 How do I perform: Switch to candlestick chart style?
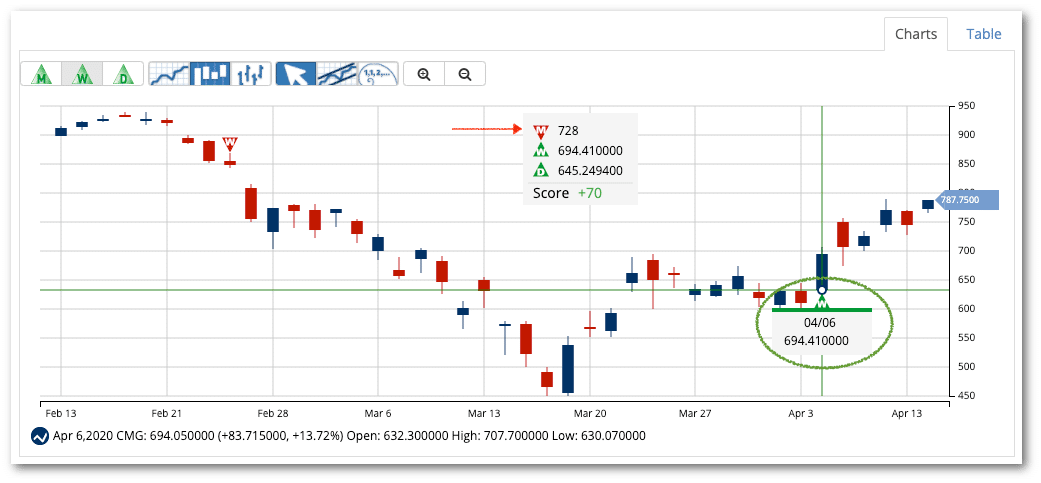[x=210, y=74]
